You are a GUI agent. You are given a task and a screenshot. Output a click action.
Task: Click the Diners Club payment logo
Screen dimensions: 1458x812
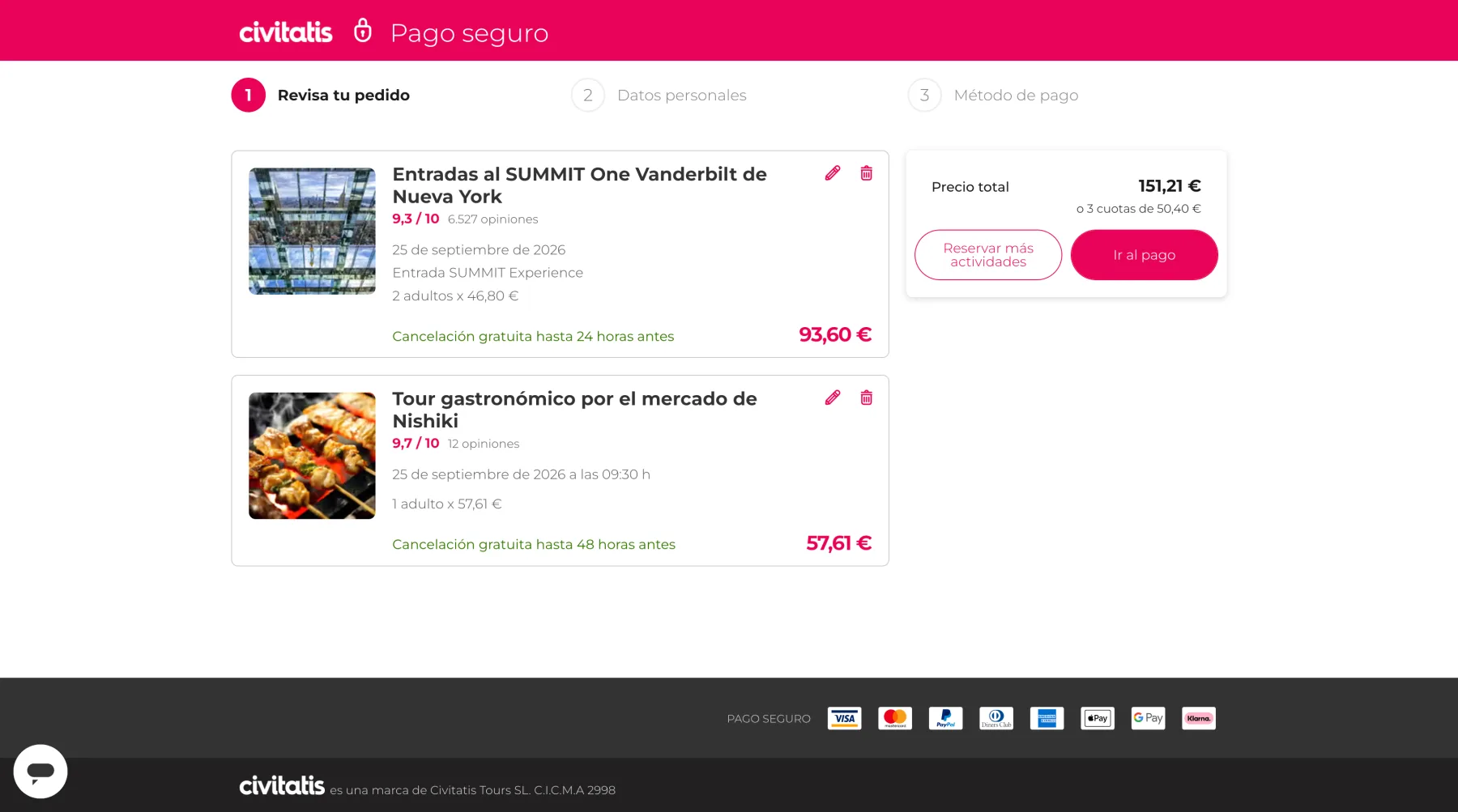(x=996, y=718)
